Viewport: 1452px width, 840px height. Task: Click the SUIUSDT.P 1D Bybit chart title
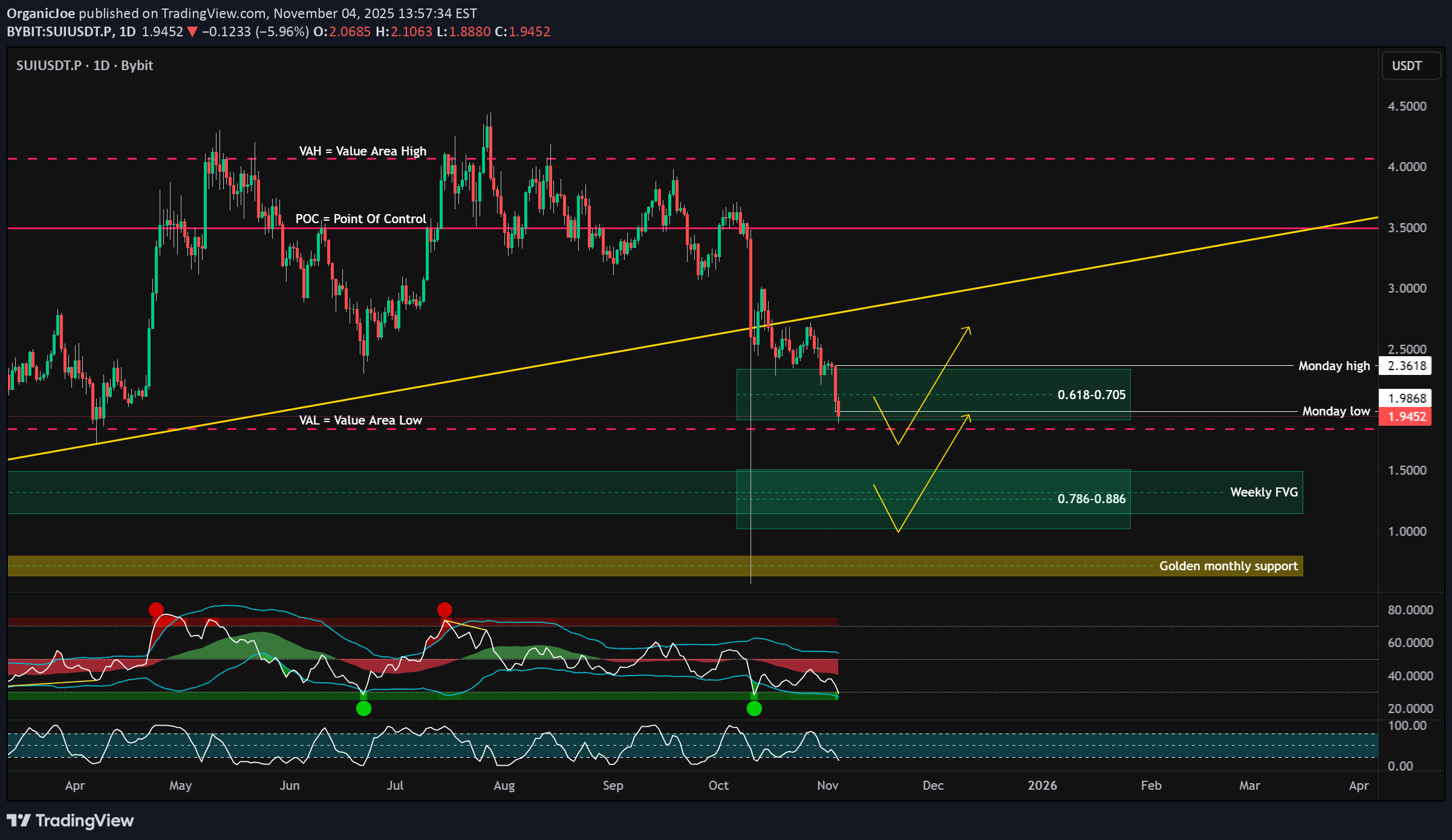click(84, 65)
